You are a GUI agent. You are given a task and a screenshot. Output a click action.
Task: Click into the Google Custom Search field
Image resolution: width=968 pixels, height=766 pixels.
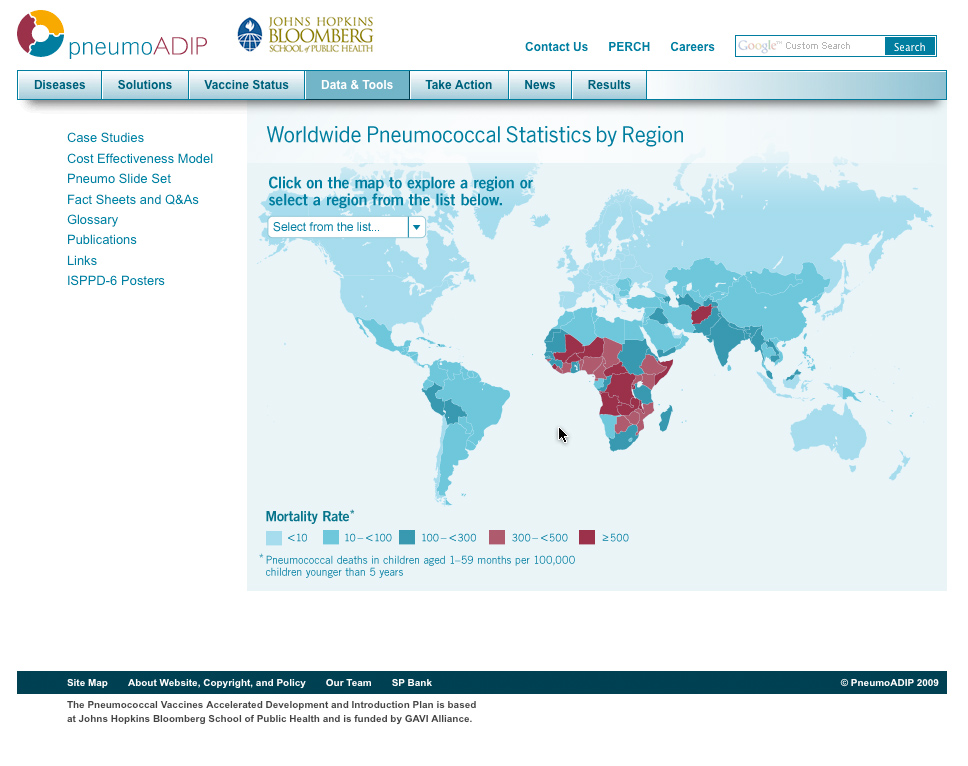[810, 46]
